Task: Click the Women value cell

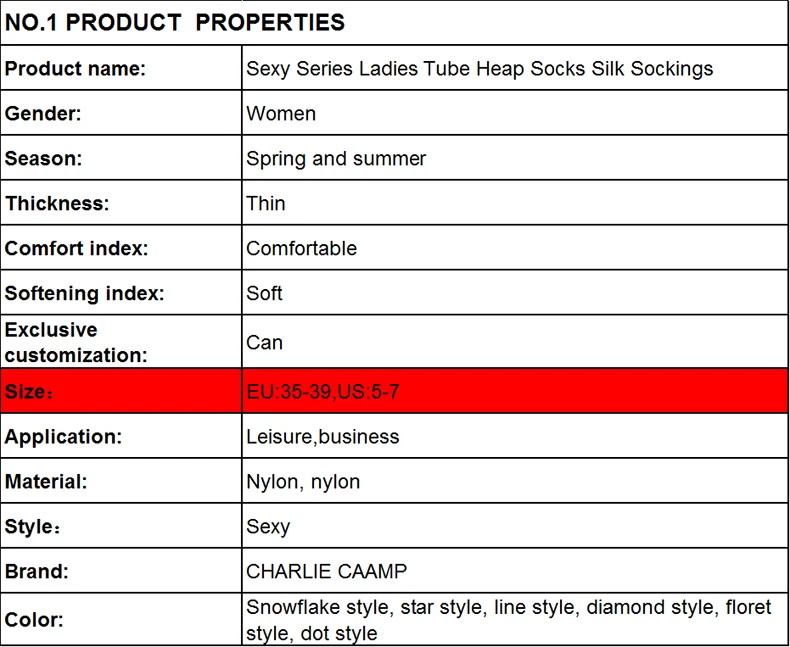Action: click(x=515, y=113)
